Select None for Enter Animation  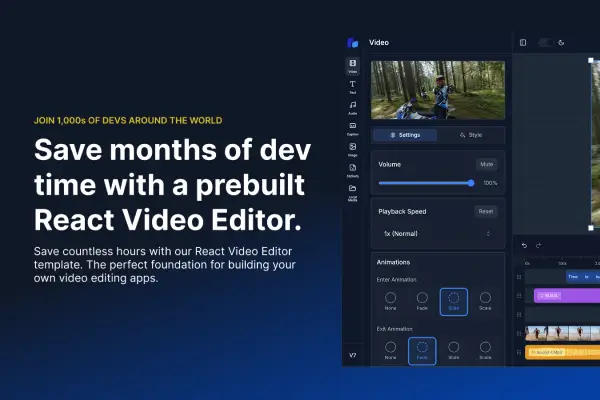[390, 302]
